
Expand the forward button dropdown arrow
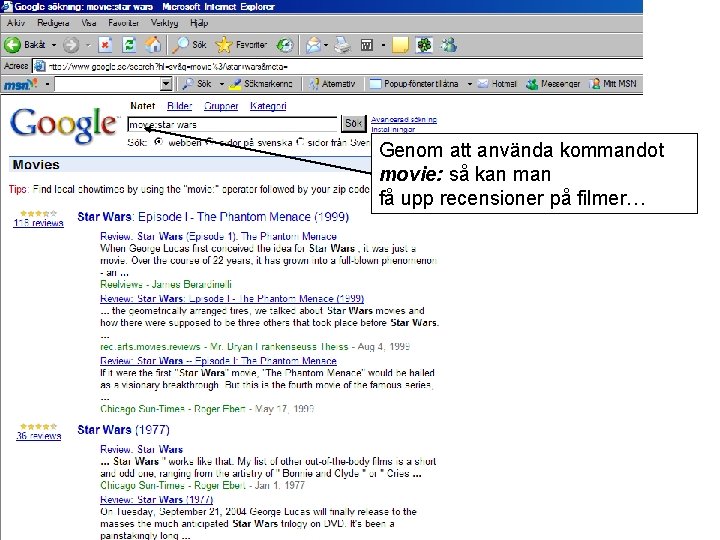[x=88, y=45]
